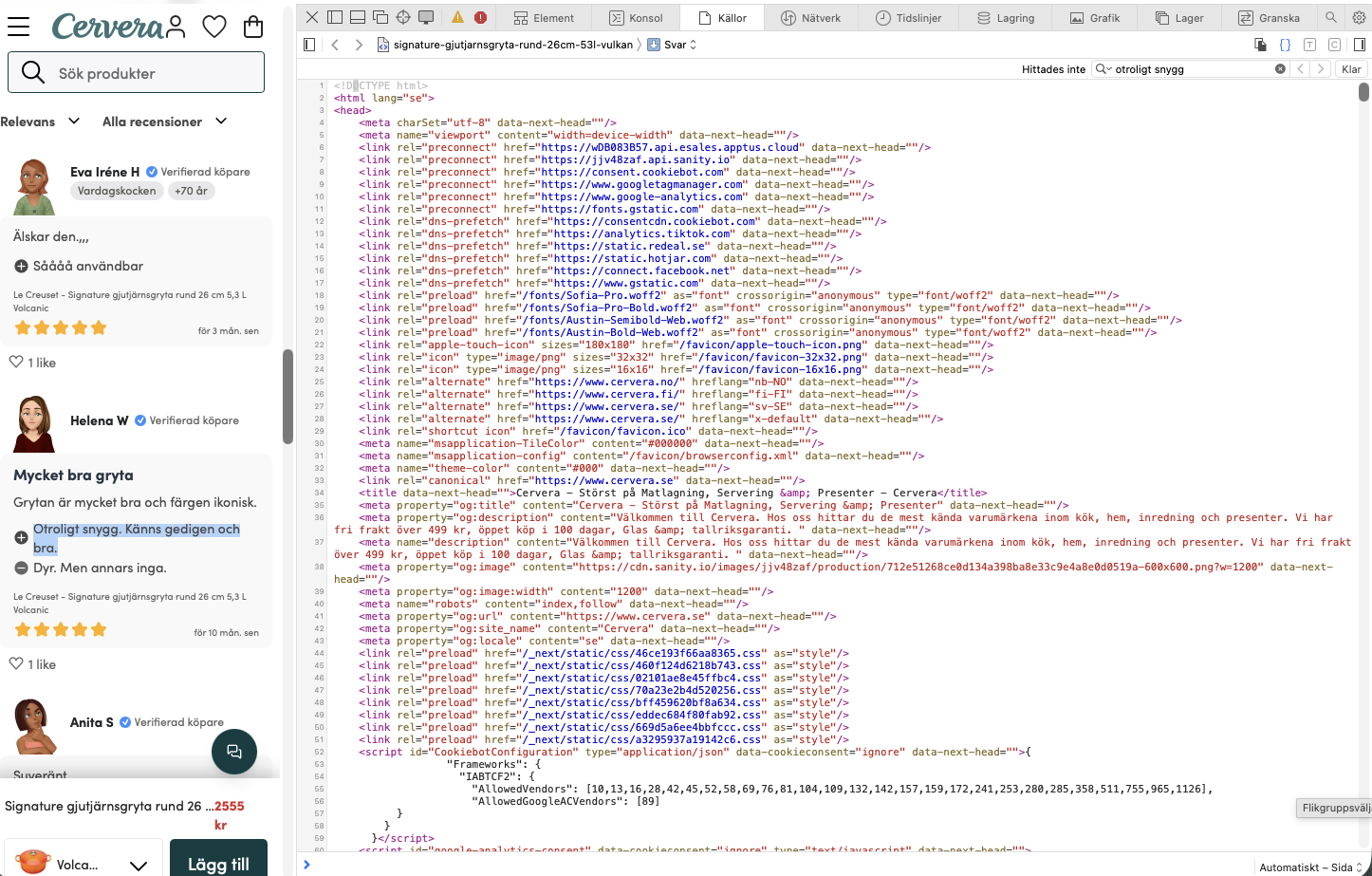Click Eva Iréne H's avatar
This screenshot has height=876, width=1372.
(34, 186)
